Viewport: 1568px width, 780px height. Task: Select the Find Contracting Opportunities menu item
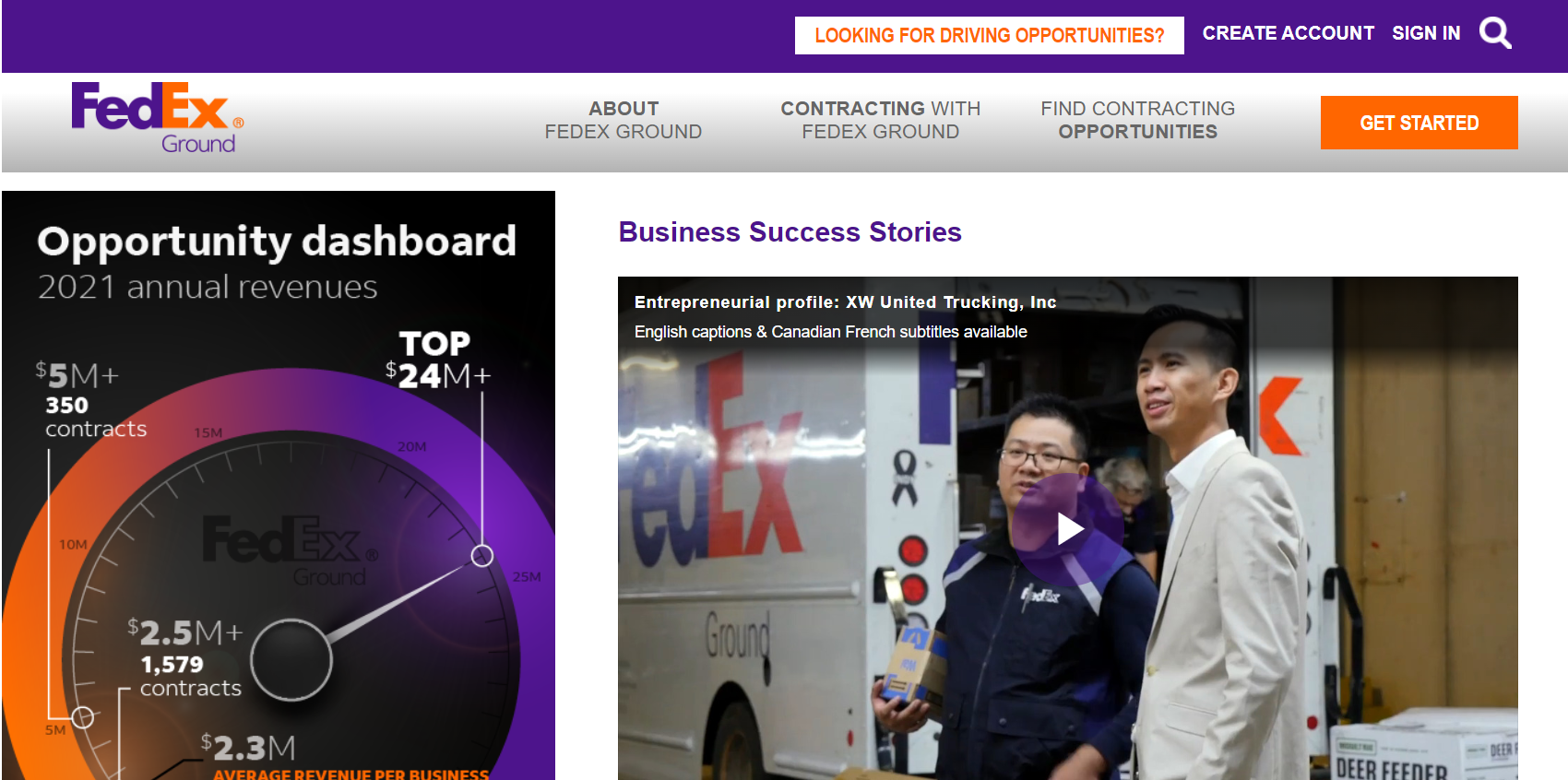(1138, 120)
